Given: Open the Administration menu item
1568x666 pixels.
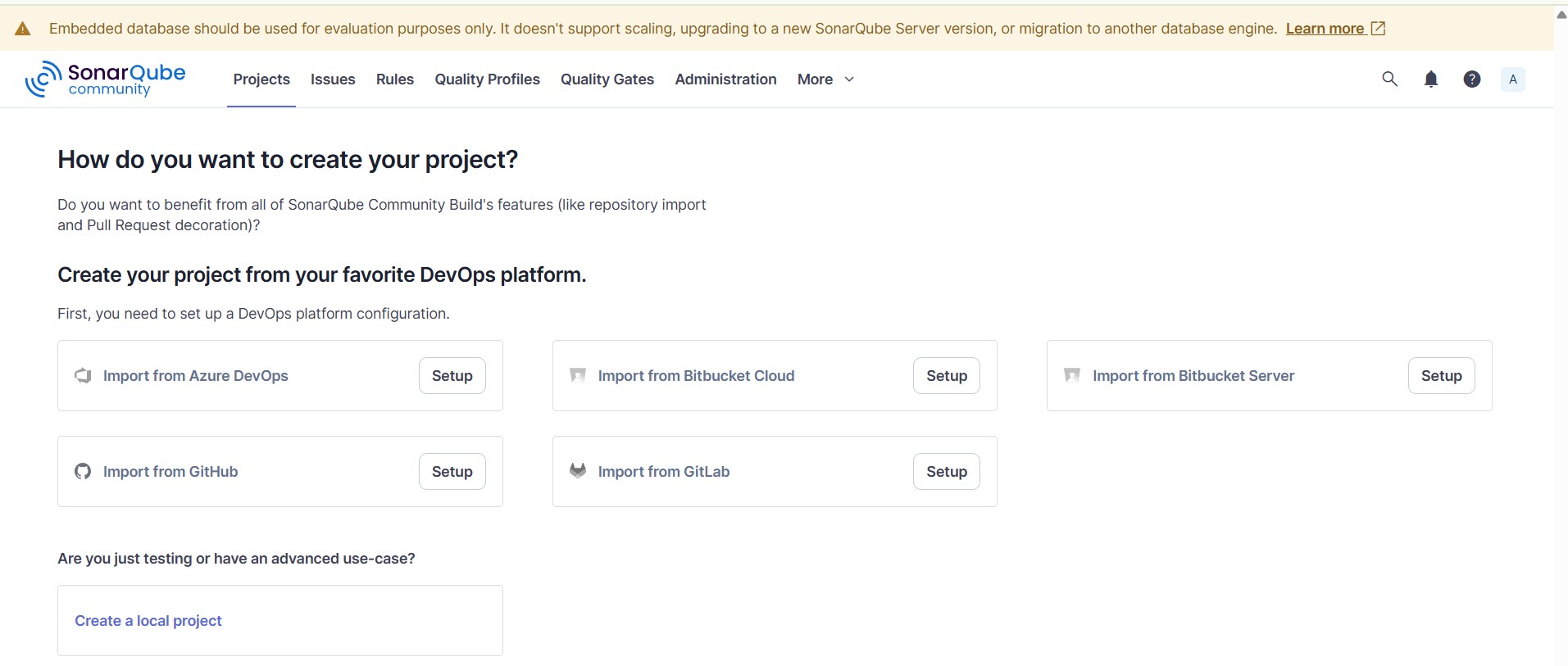Looking at the screenshot, I should 725,79.
